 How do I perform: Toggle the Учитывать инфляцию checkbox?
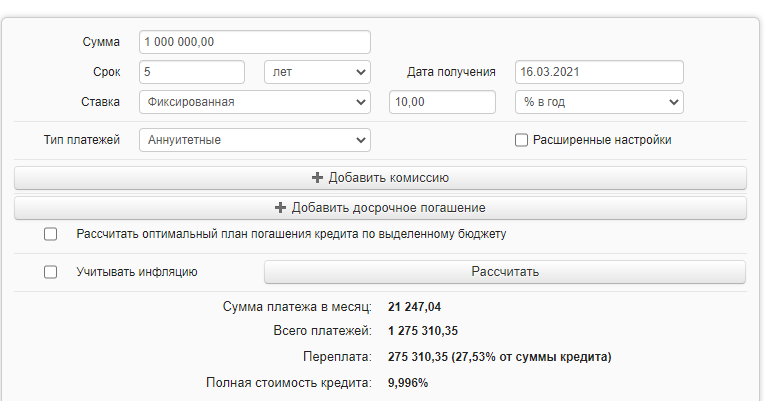(50, 271)
